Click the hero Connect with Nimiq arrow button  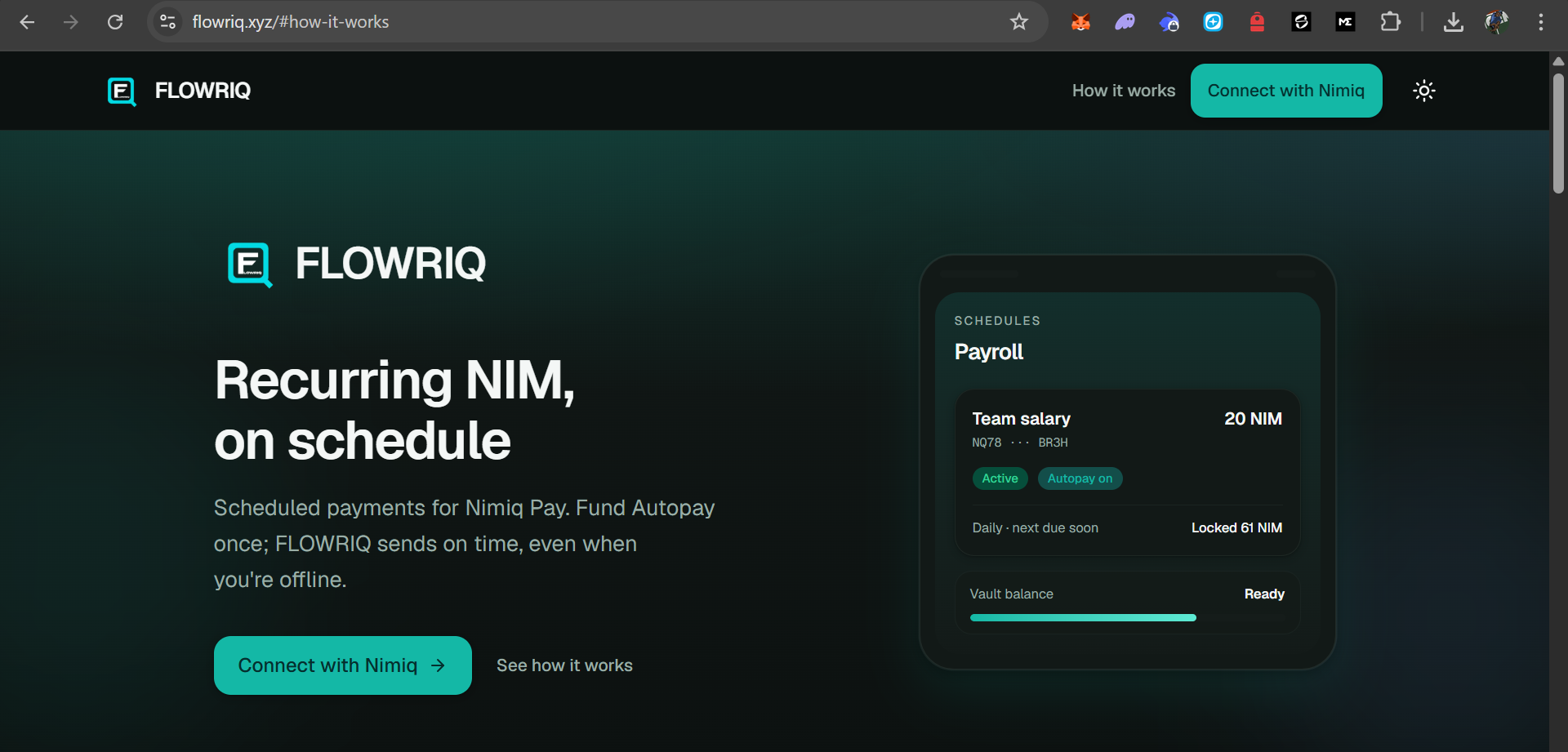pos(343,665)
